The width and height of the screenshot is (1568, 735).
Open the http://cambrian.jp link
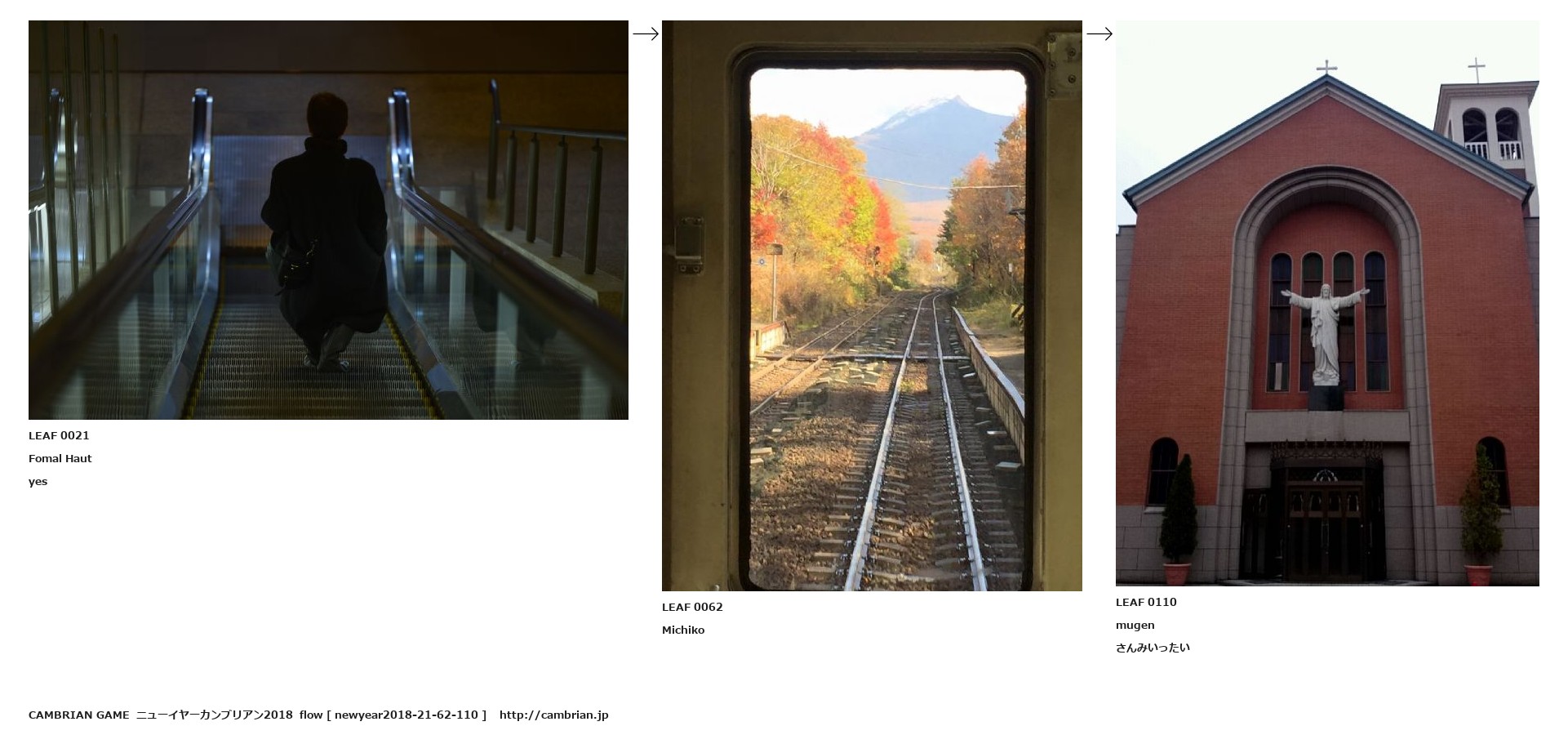554,715
